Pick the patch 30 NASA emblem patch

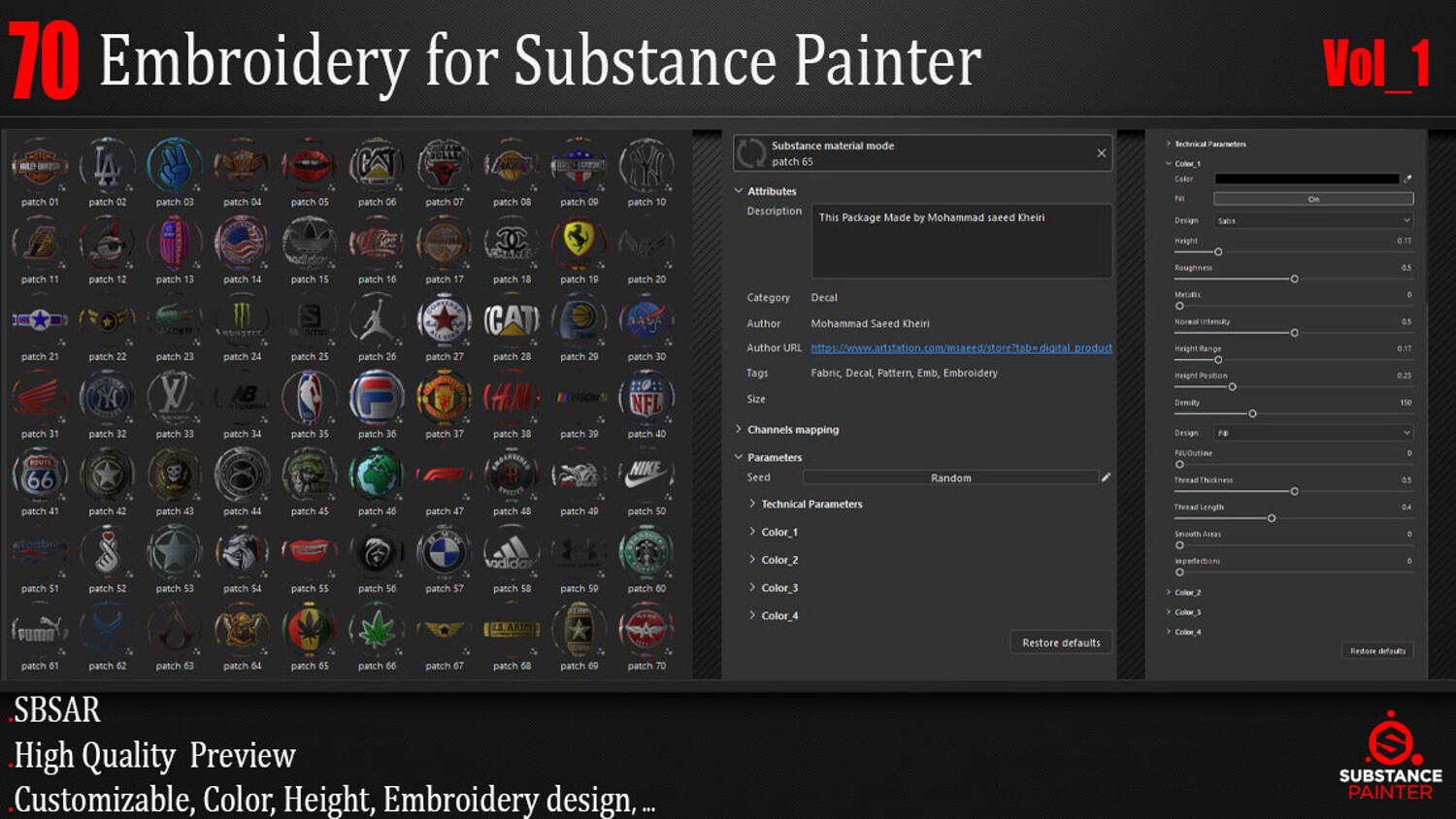tap(646, 320)
